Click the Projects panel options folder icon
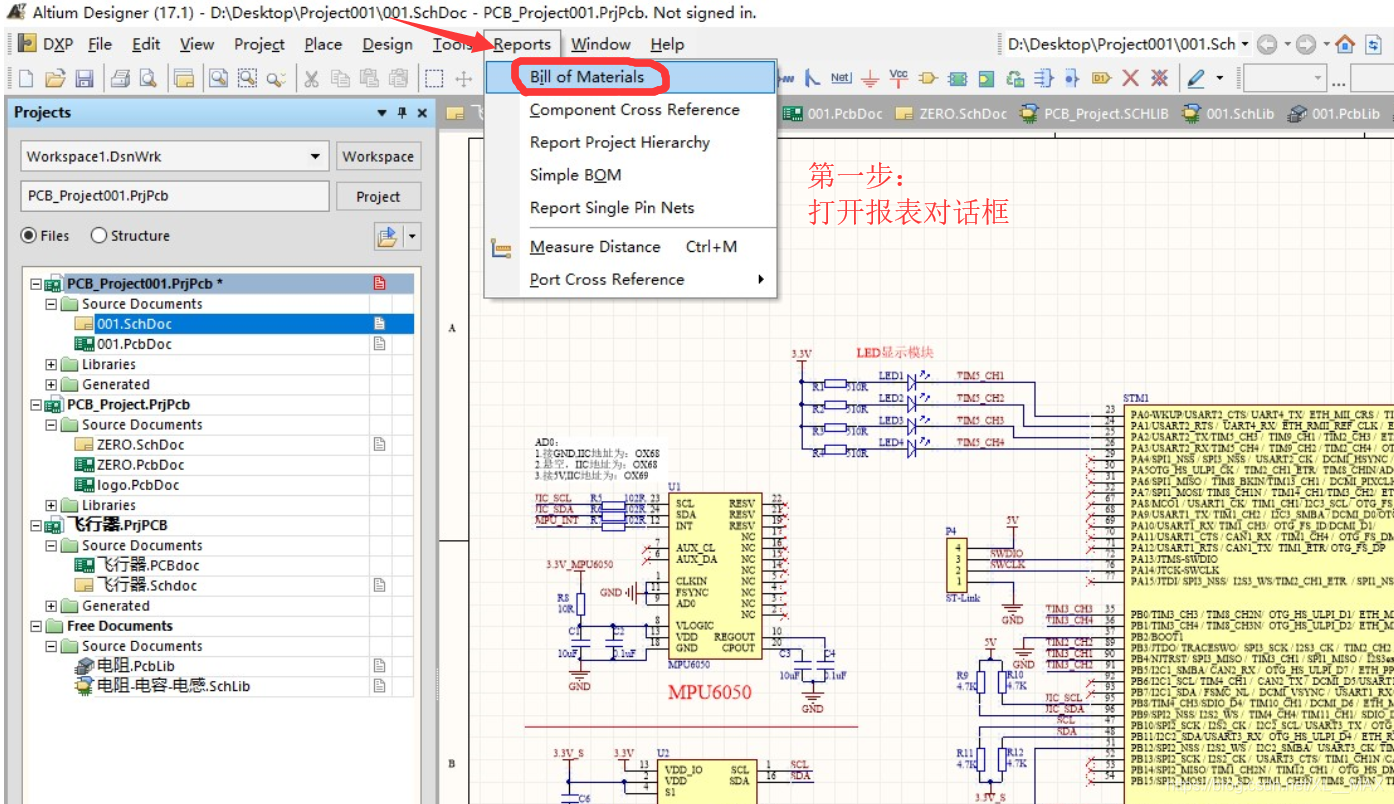Viewport: 1394px width, 804px height. tap(387, 236)
